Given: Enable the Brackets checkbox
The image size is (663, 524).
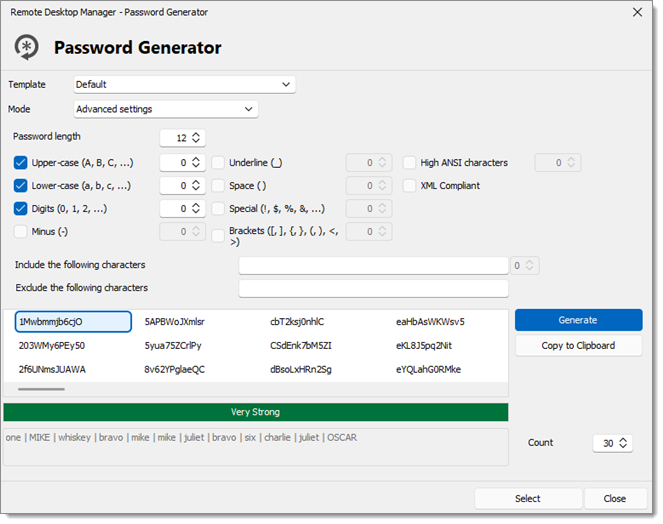Looking at the screenshot, I should point(218,236).
